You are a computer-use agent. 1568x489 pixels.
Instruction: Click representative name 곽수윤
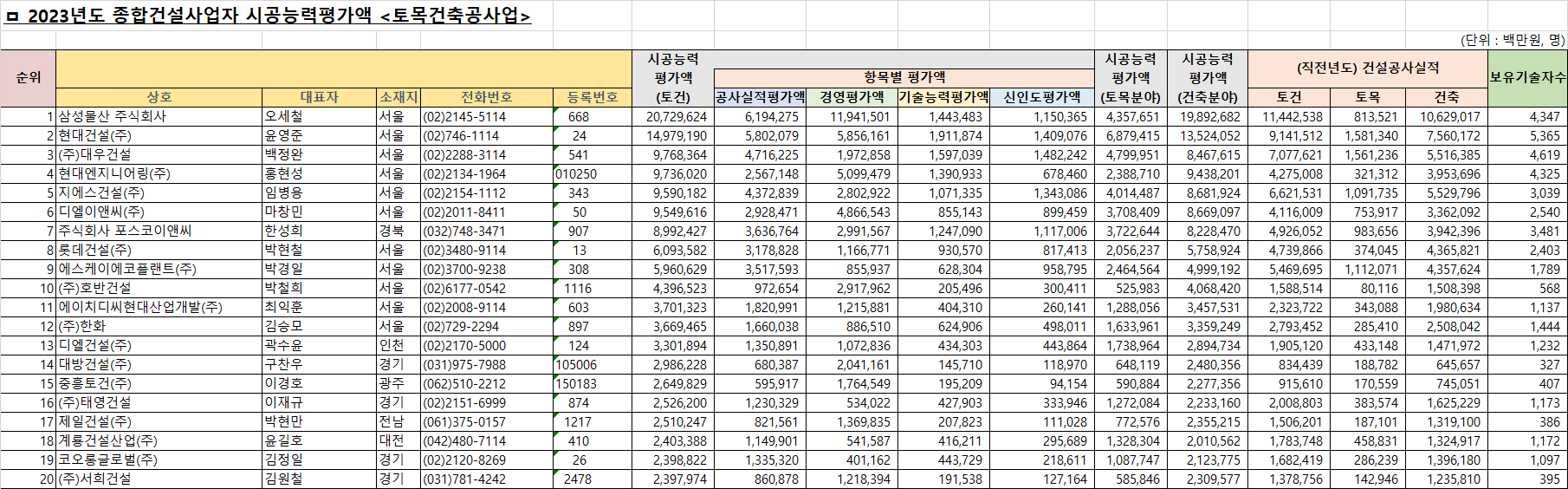coord(283,345)
